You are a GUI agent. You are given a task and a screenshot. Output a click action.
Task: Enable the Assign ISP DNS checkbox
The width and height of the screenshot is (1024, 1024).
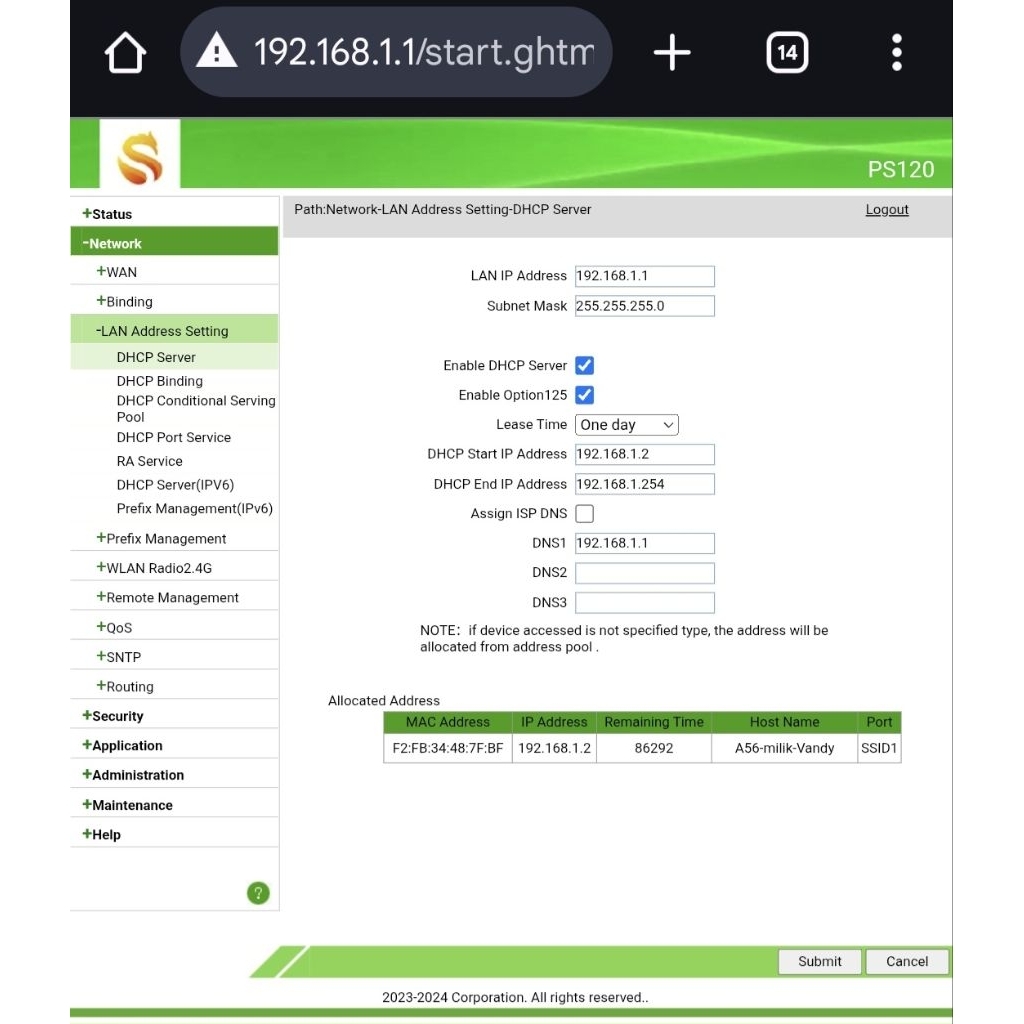[585, 514]
